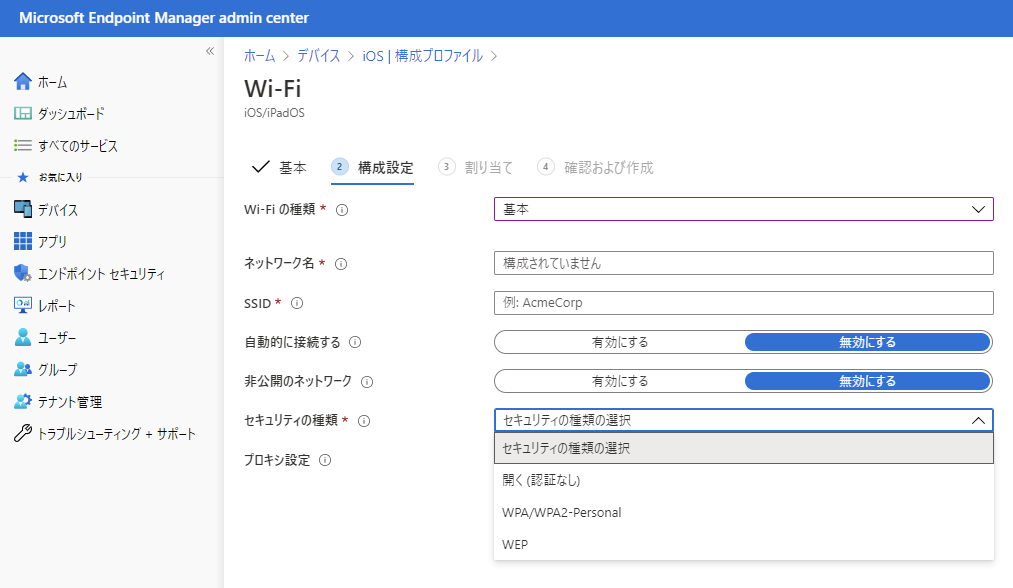Viewport: 1013px width, 588px height.
Task: Click the デバイス breadcrumb link
Action: pyautogui.click(x=319, y=56)
